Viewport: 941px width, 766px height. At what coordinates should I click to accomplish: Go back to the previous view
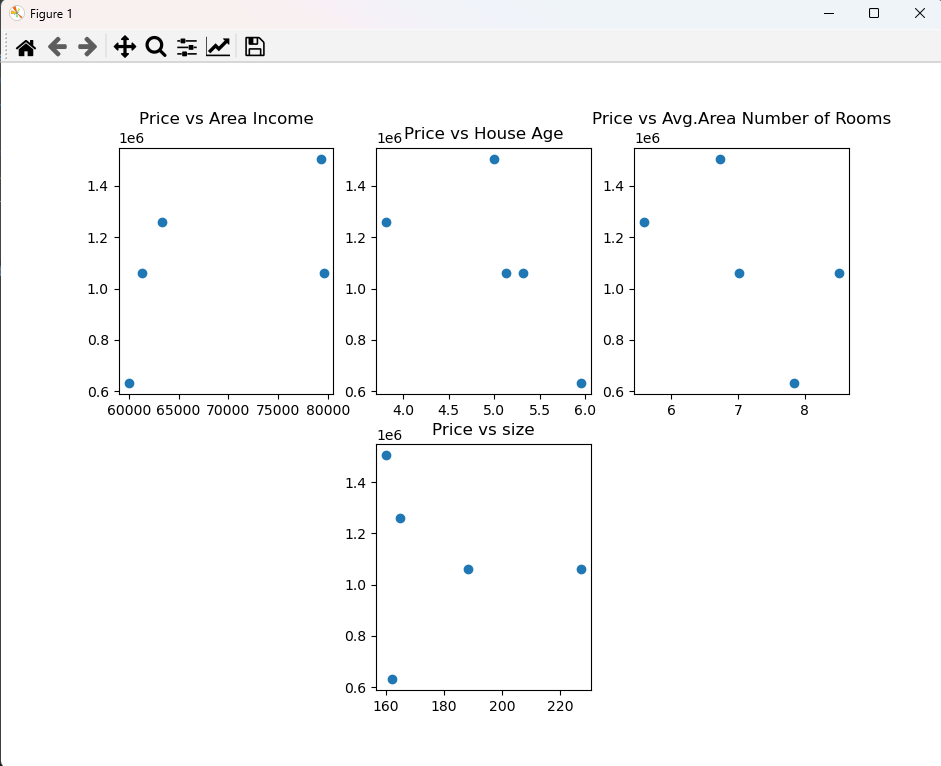(x=57, y=47)
